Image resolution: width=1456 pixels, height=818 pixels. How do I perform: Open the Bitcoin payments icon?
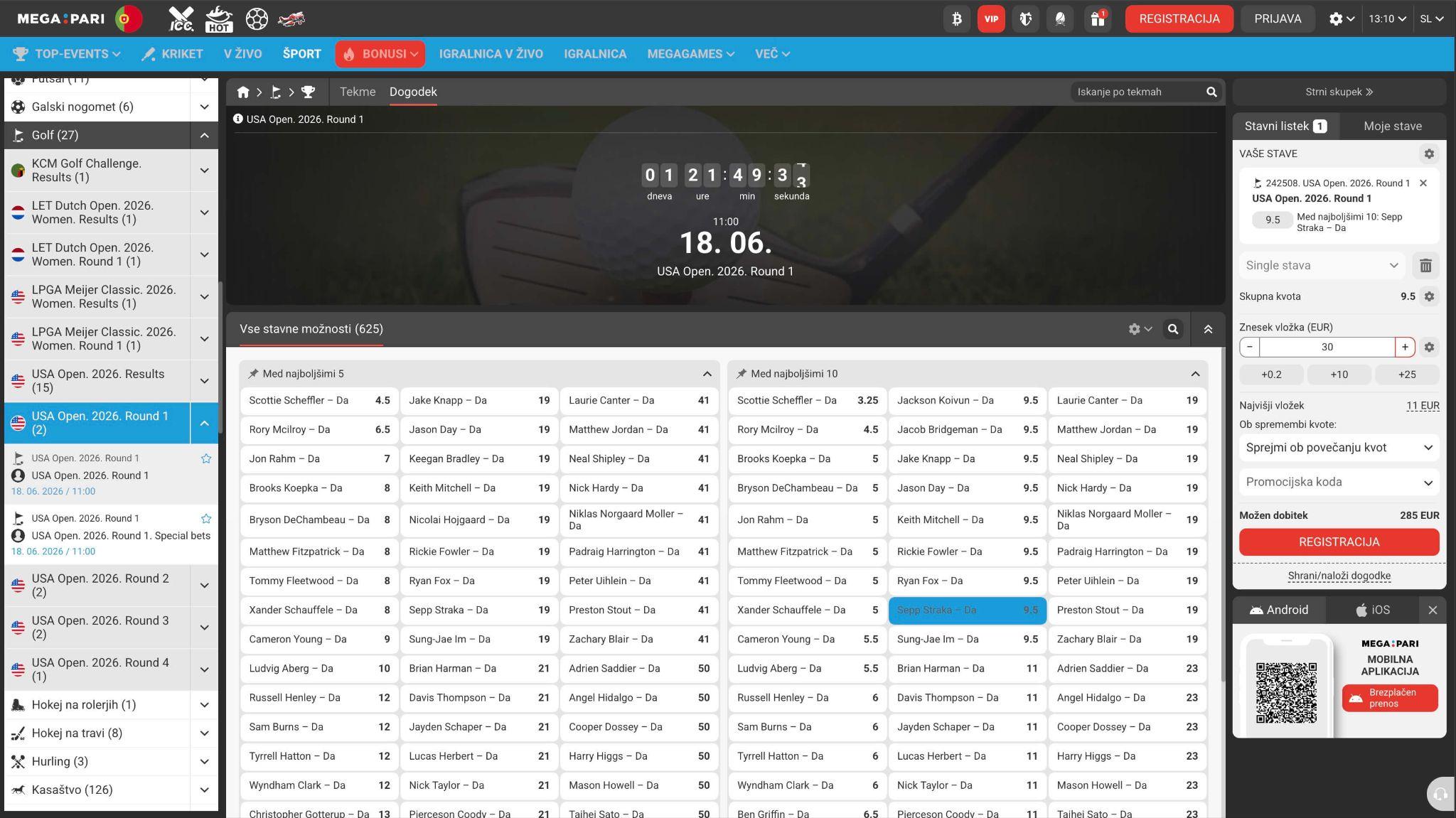pos(957,18)
